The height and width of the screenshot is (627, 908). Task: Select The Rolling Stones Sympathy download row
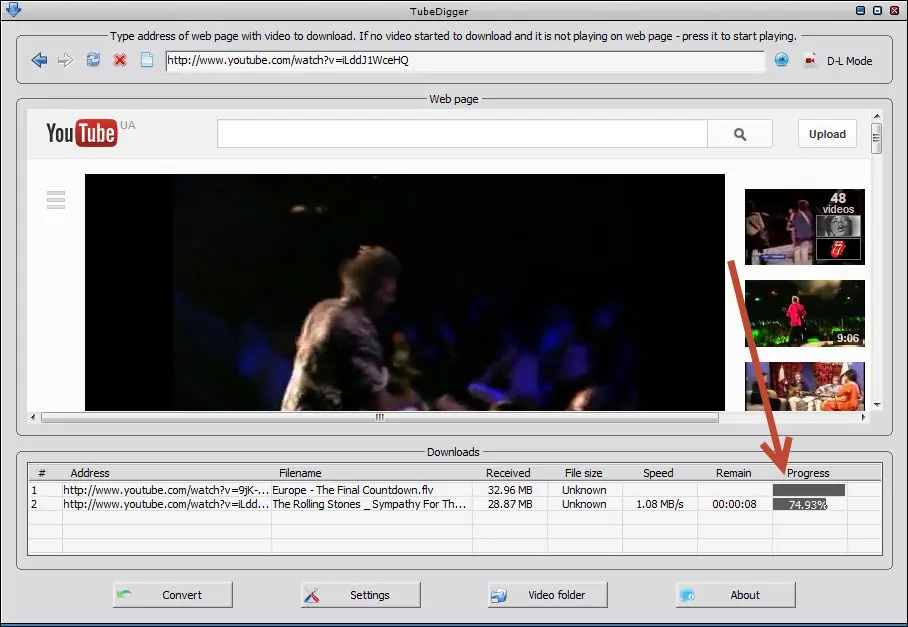click(x=455, y=504)
